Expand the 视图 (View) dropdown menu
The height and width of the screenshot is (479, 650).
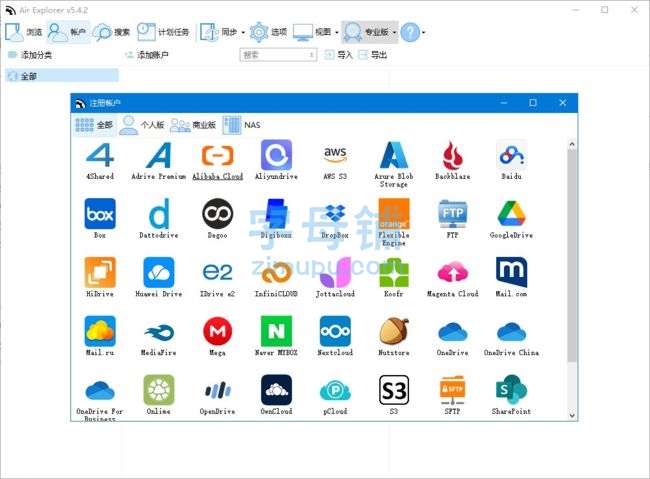click(x=336, y=32)
